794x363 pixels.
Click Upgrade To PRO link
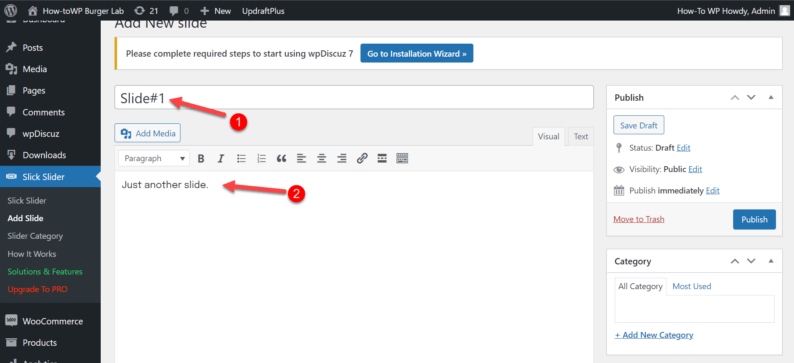click(x=37, y=289)
